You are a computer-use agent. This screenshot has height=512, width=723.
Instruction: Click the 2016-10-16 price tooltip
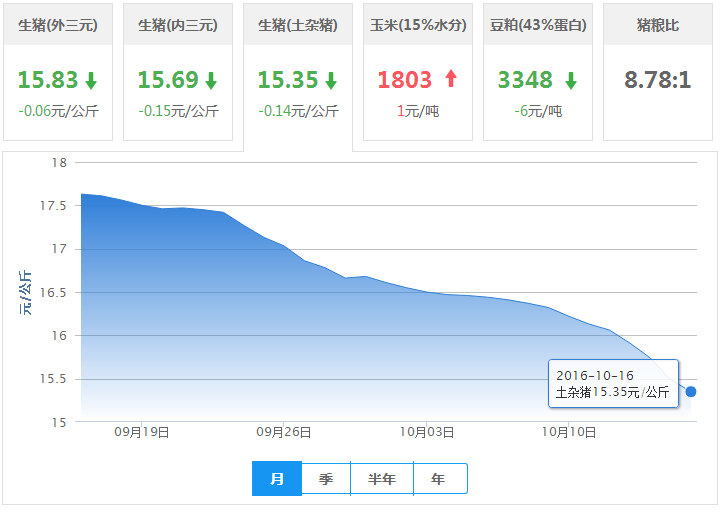[x=613, y=384]
